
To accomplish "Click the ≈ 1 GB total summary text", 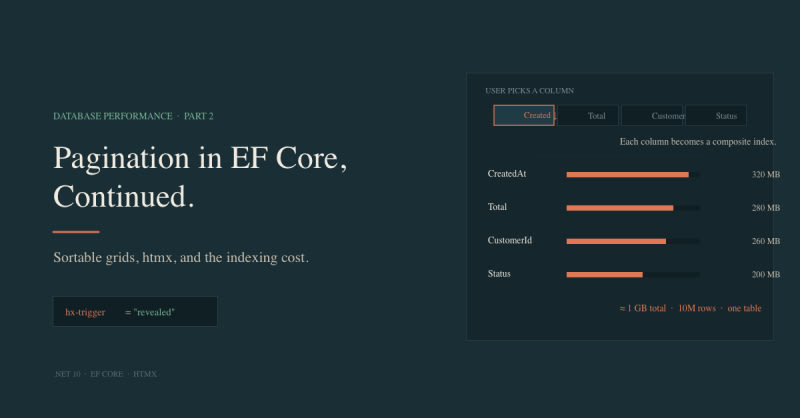I will (643, 308).
